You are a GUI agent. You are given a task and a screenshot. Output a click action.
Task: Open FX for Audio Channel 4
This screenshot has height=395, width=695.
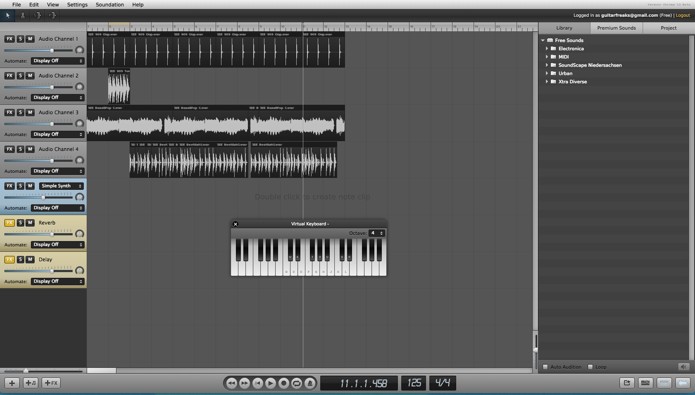pos(9,149)
